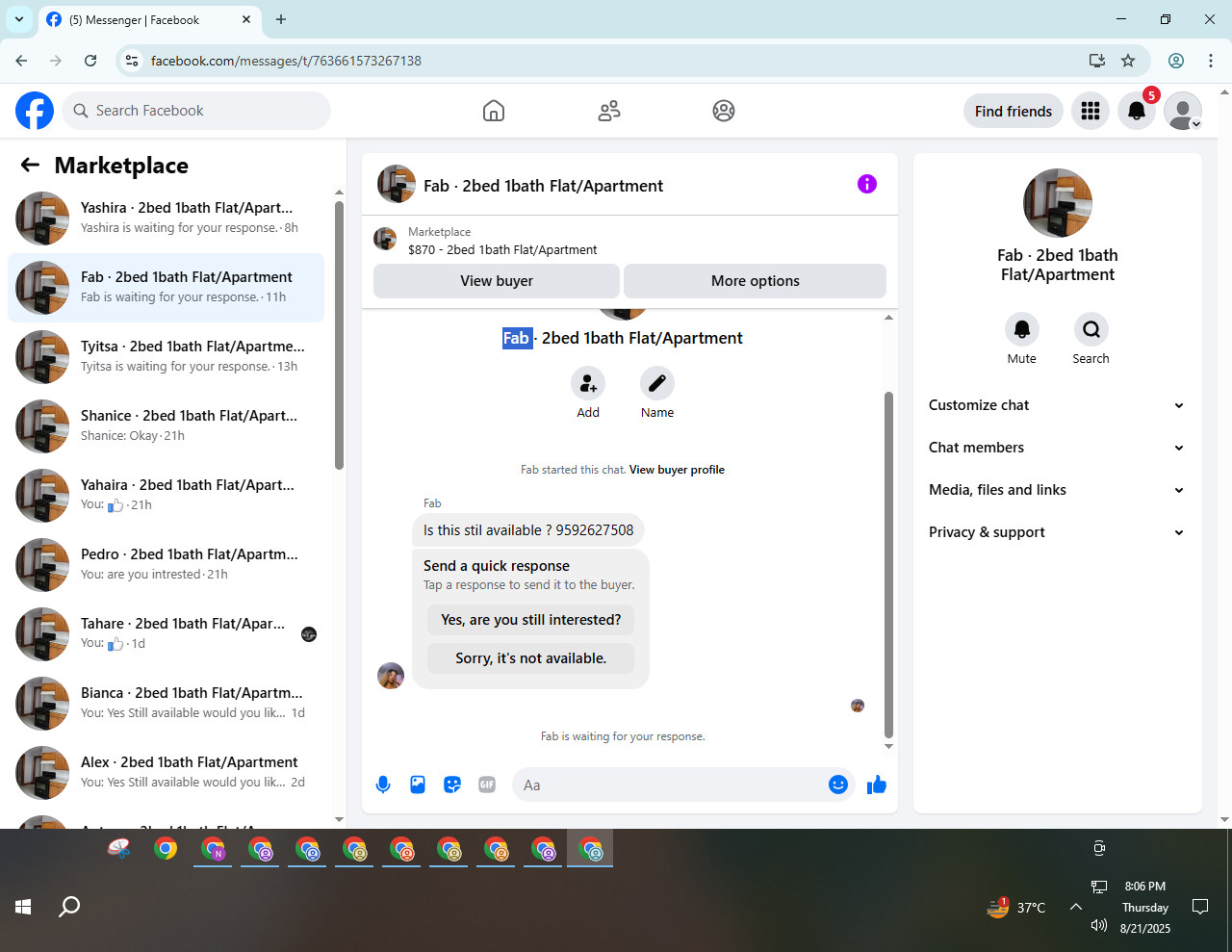Screen dimensions: 1232x952
Task: Open new browser tab
Action: tap(281, 19)
